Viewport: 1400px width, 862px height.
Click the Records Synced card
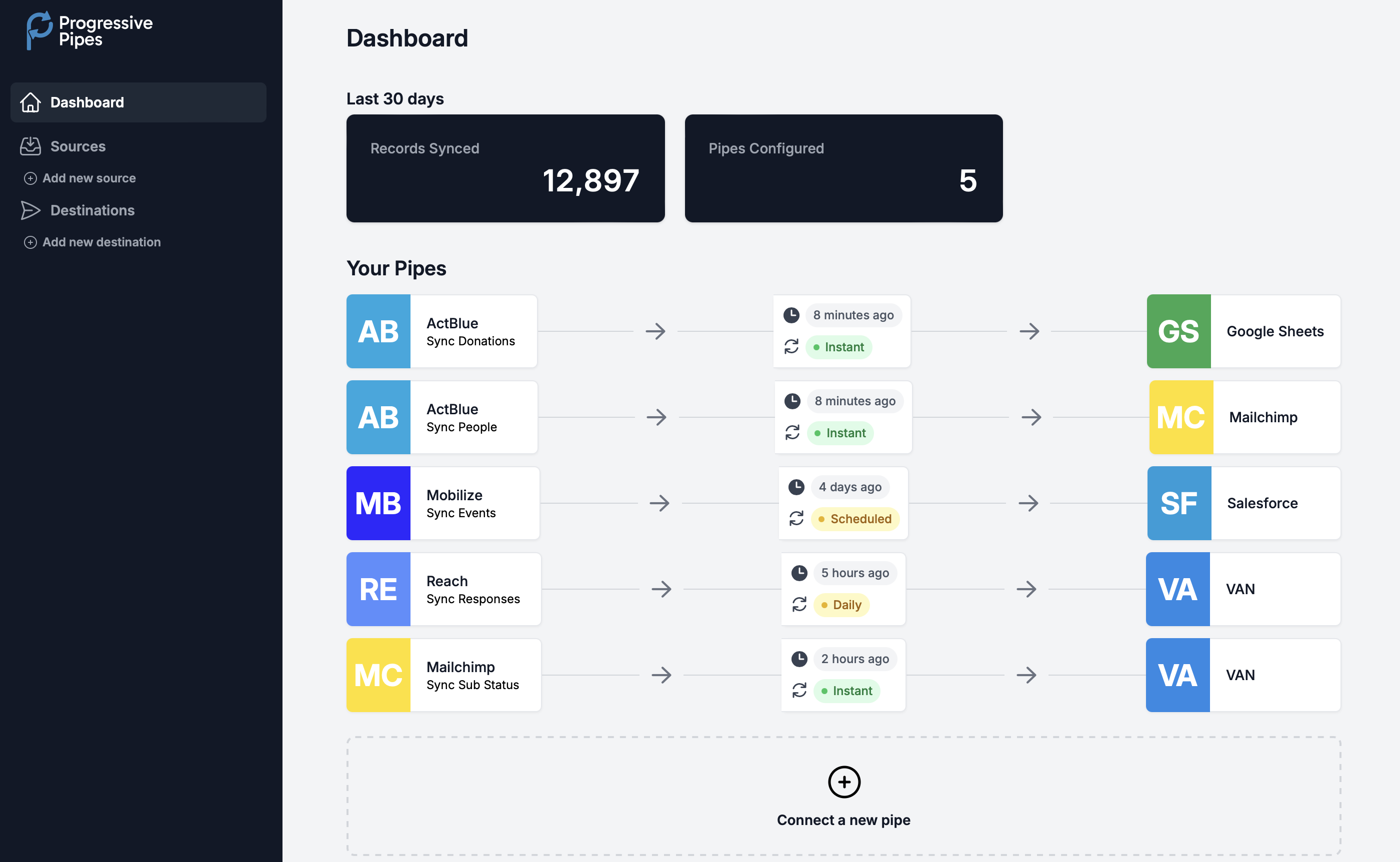[505, 168]
